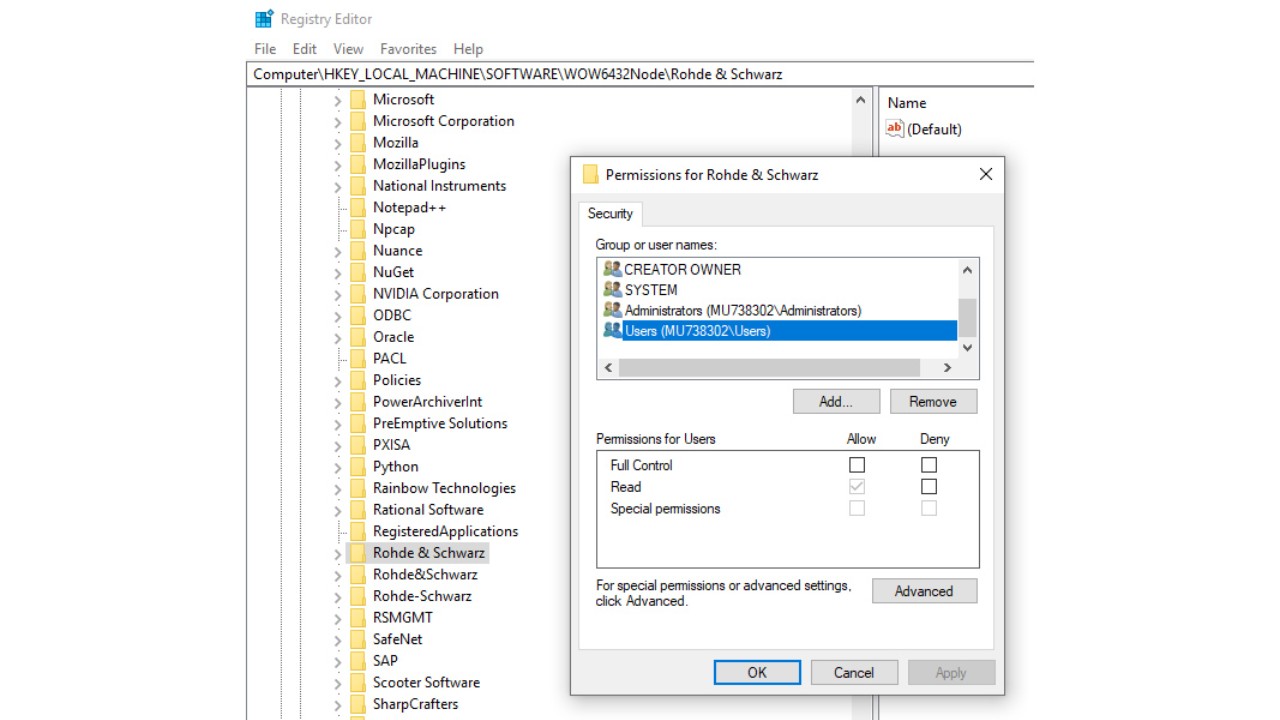Click the Notepad++ folder icon

[x=358, y=207]
